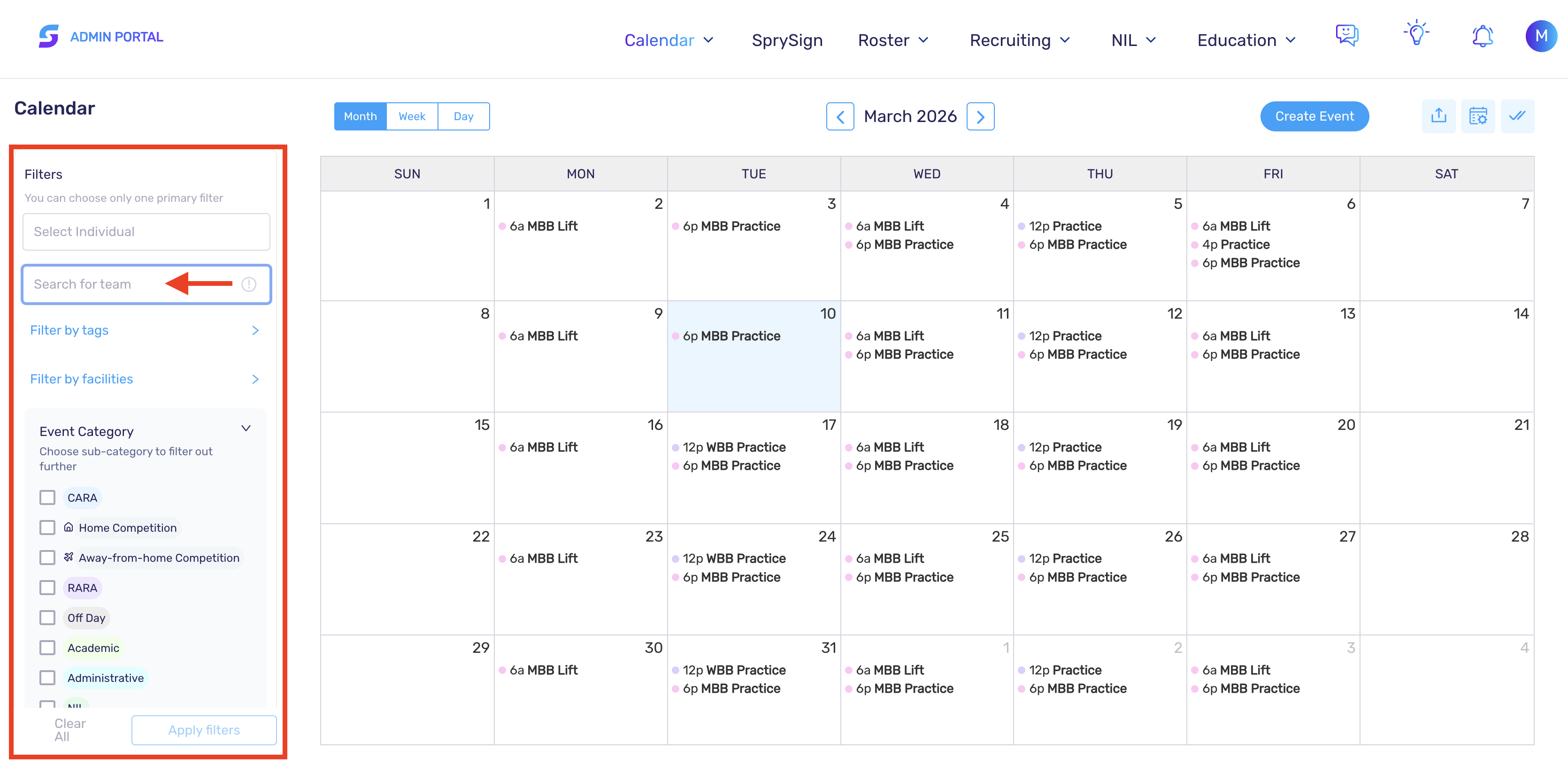Check the Administrative category checkbox
The height and width of the screenshot is (765, 1568).
click(x=47, y=677)
